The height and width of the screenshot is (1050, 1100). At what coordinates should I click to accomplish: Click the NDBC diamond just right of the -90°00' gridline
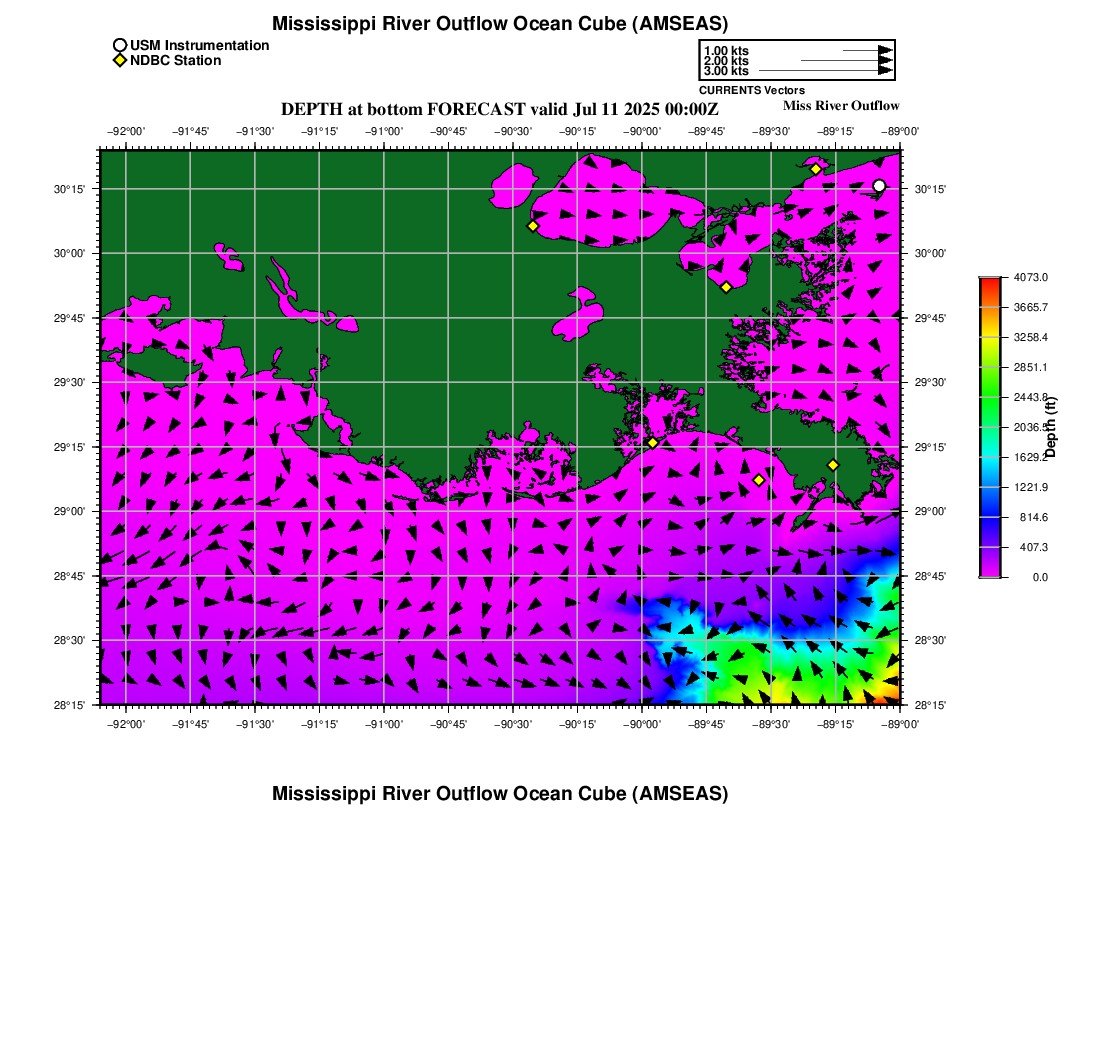coord(652,443)
